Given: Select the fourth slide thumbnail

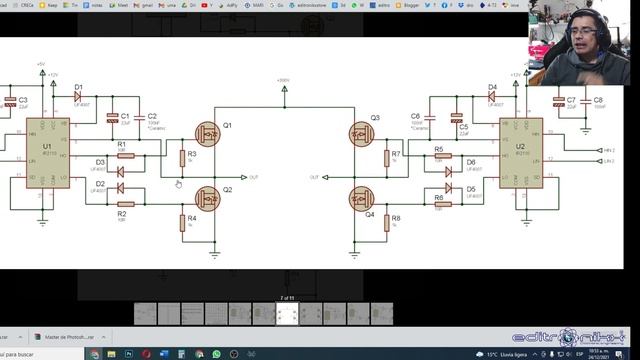Looking at the screenshot, I should point(216,314).
